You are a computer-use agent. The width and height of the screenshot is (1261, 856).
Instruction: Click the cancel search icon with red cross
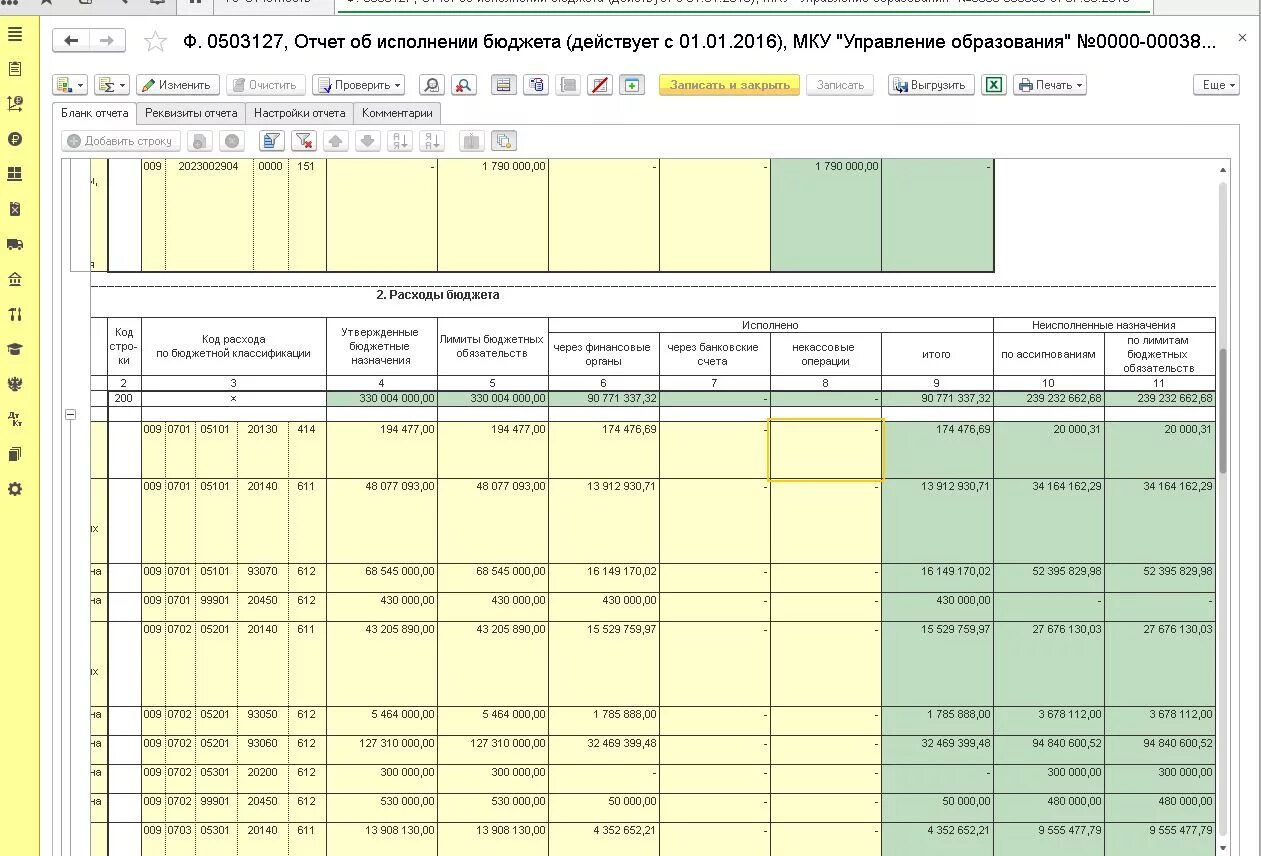[463, 85]
